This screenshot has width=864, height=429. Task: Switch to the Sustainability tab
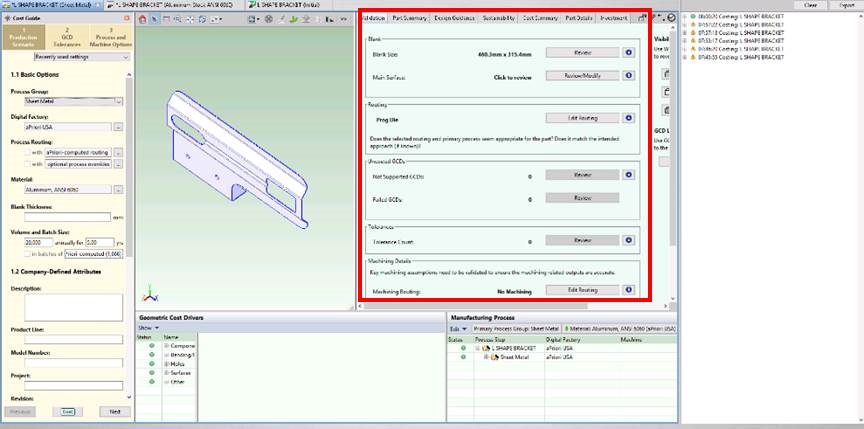click(x=499, y=18)
